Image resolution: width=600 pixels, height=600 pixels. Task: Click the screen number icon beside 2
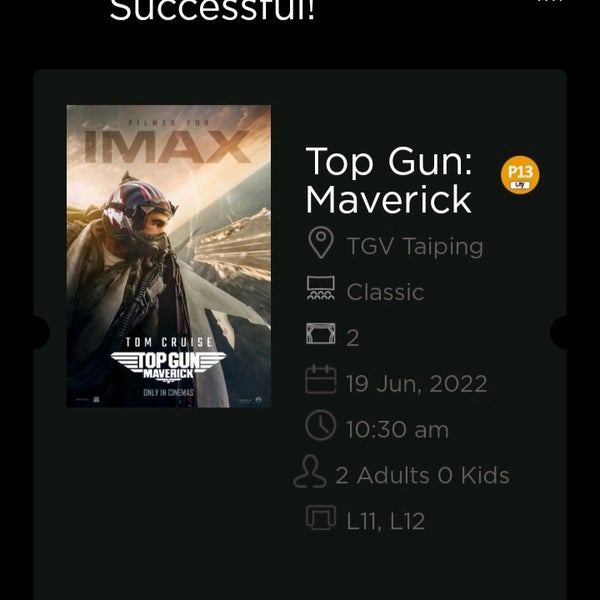pyautogui.click(x=321, y=333)
